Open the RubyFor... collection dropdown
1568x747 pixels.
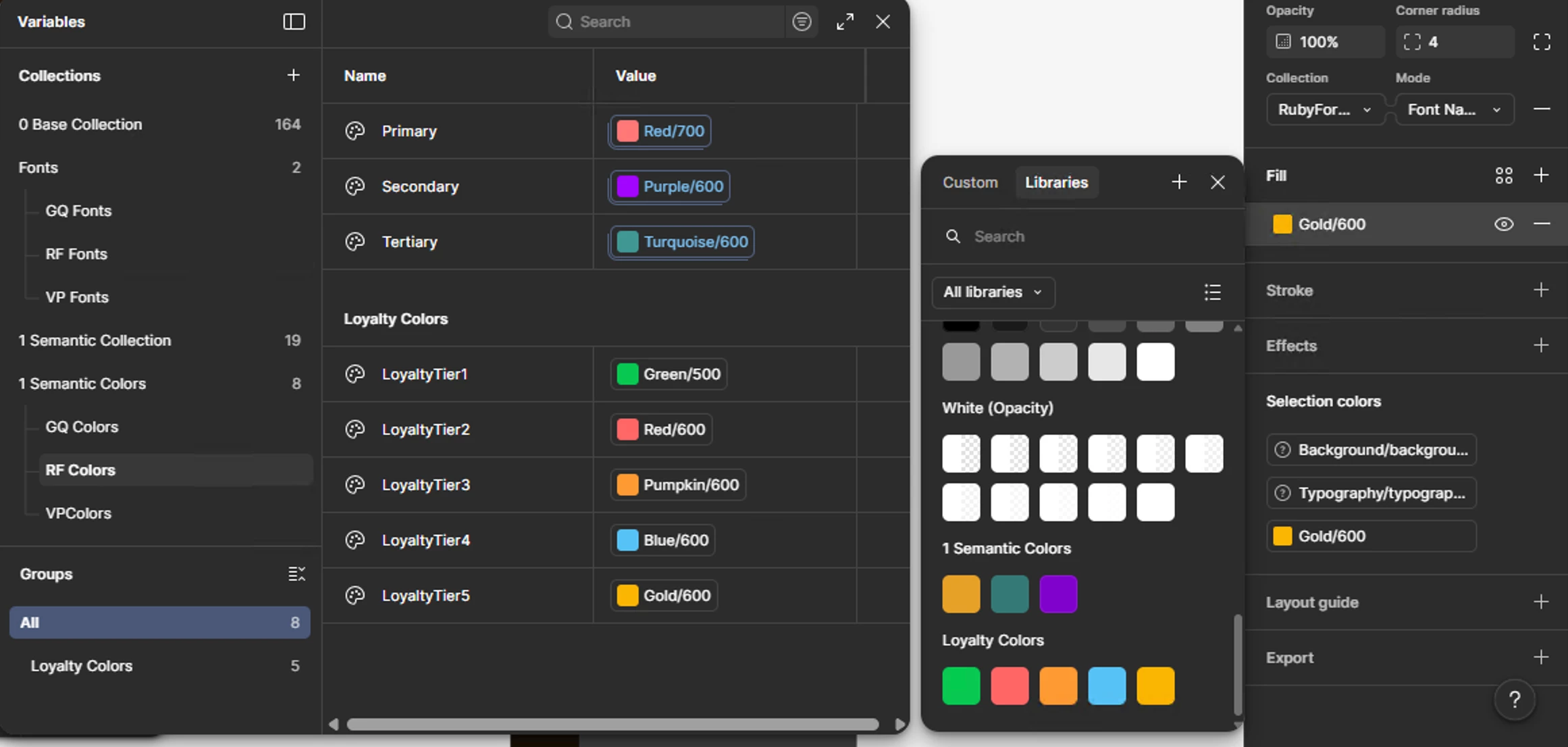click(1324, 109)
